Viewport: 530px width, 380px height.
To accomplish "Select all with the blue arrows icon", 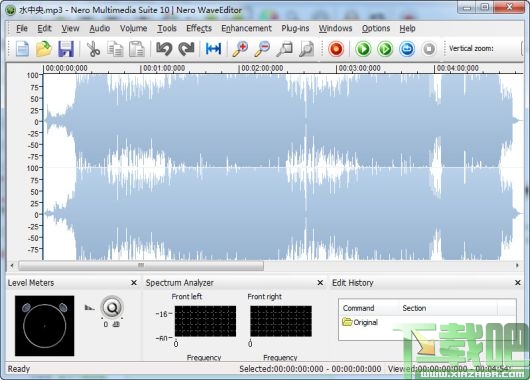I will 214,49.
